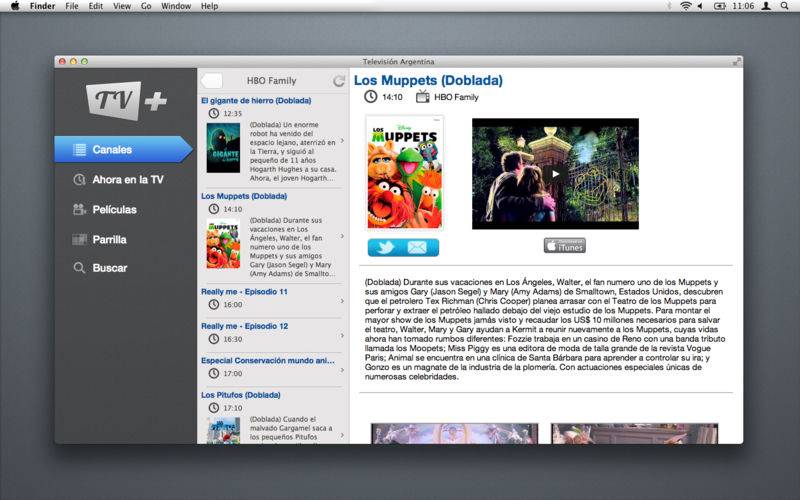Expand El gigante de hierro row chevron

342,140
